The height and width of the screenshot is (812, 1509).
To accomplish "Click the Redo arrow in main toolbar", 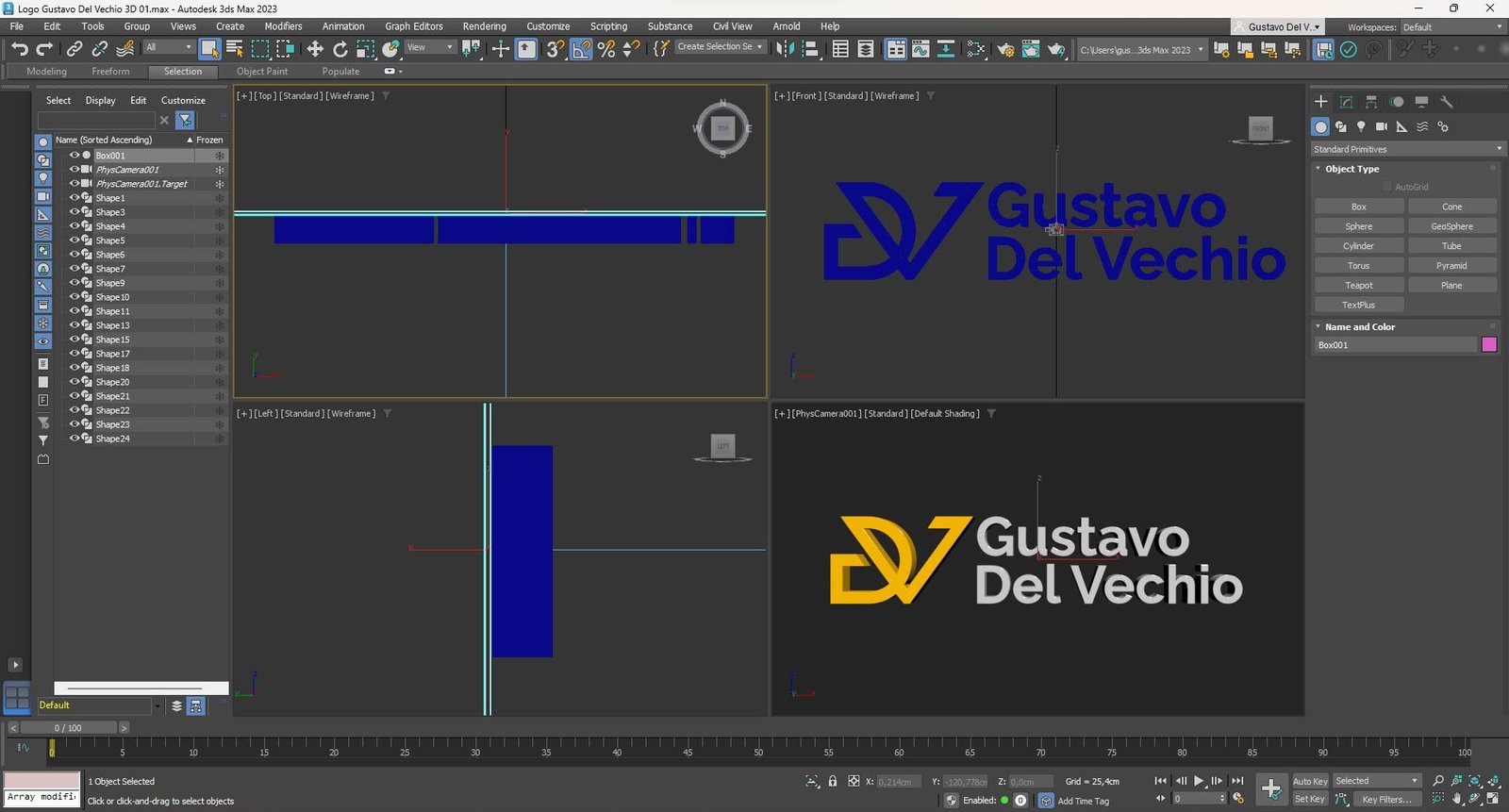I will coord(44,49).
